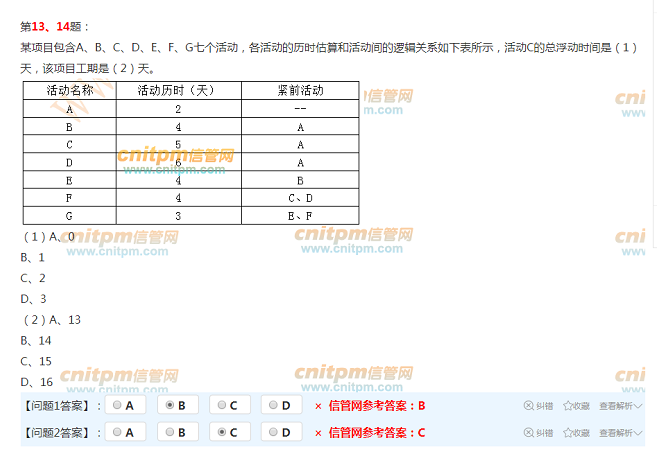Click 信管网参考答案：C text

pyautogui.click(x=377, y=433)
